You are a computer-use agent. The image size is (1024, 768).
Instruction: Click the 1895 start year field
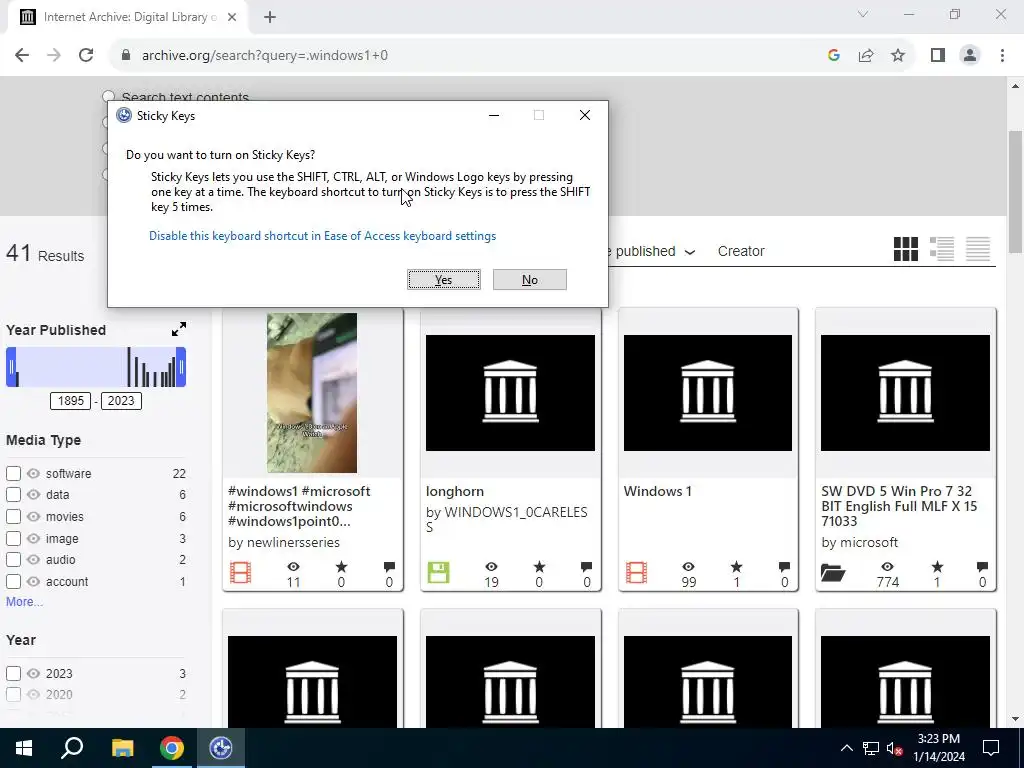point(71,401)
